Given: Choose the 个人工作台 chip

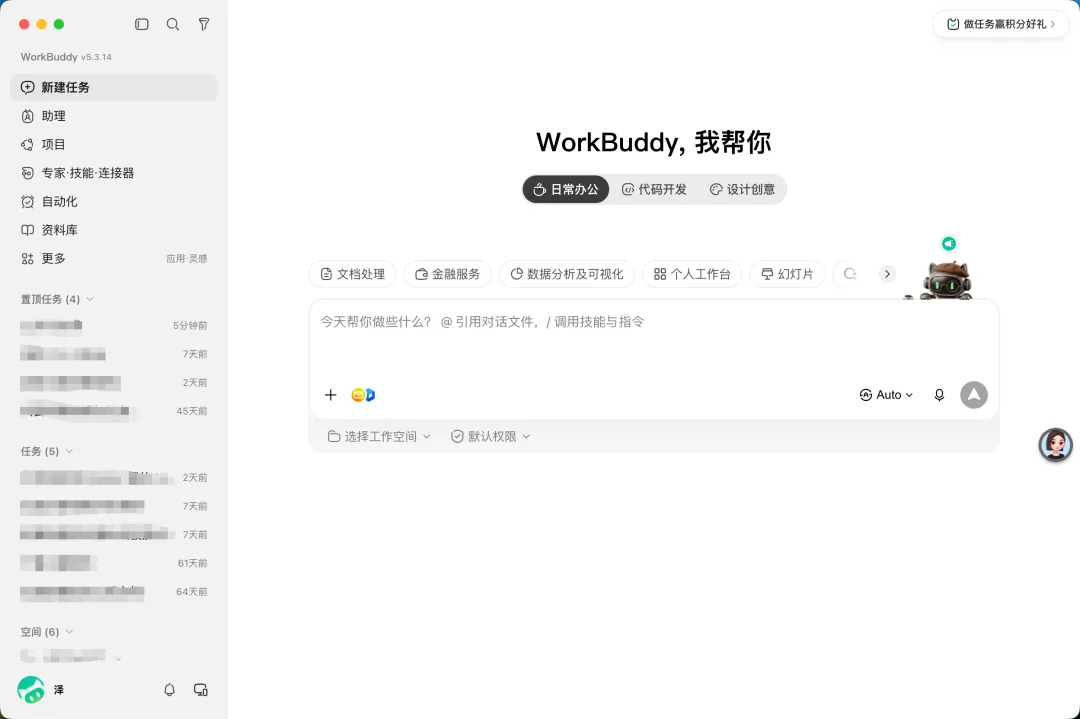Looking at the screenshot, I should click(x=692, y=274).
